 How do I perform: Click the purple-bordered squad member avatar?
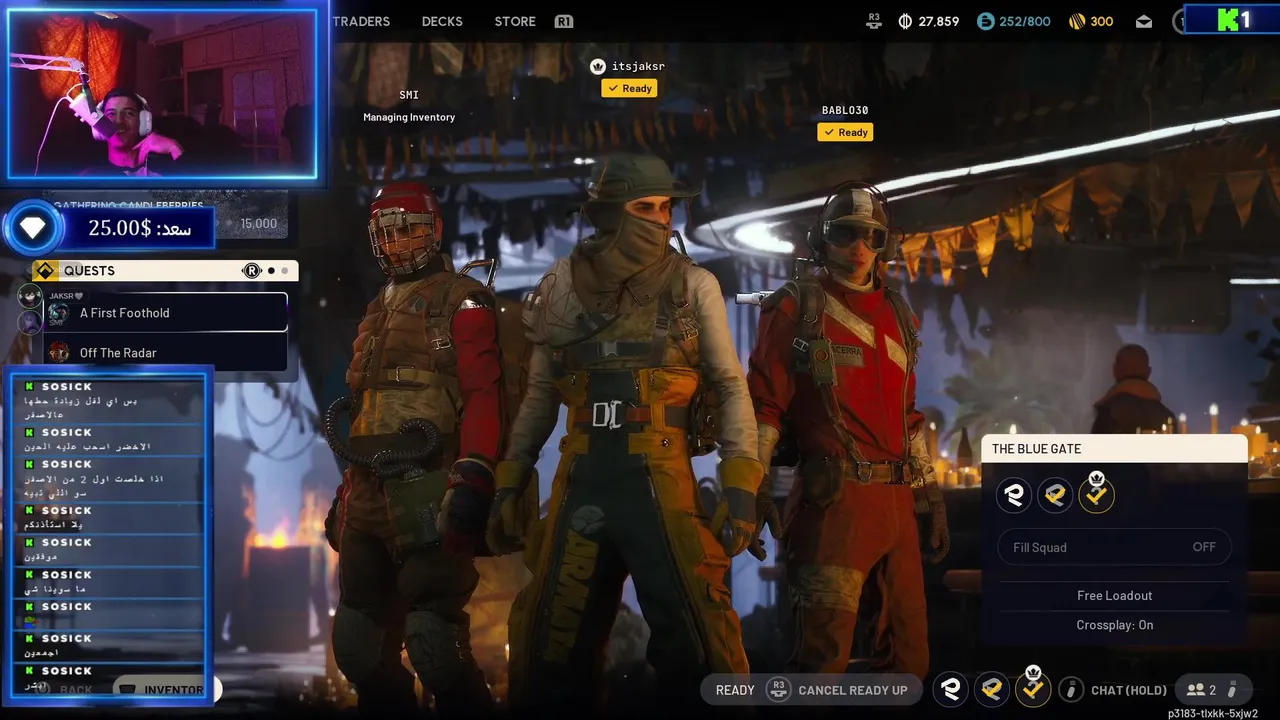[30, 321]
